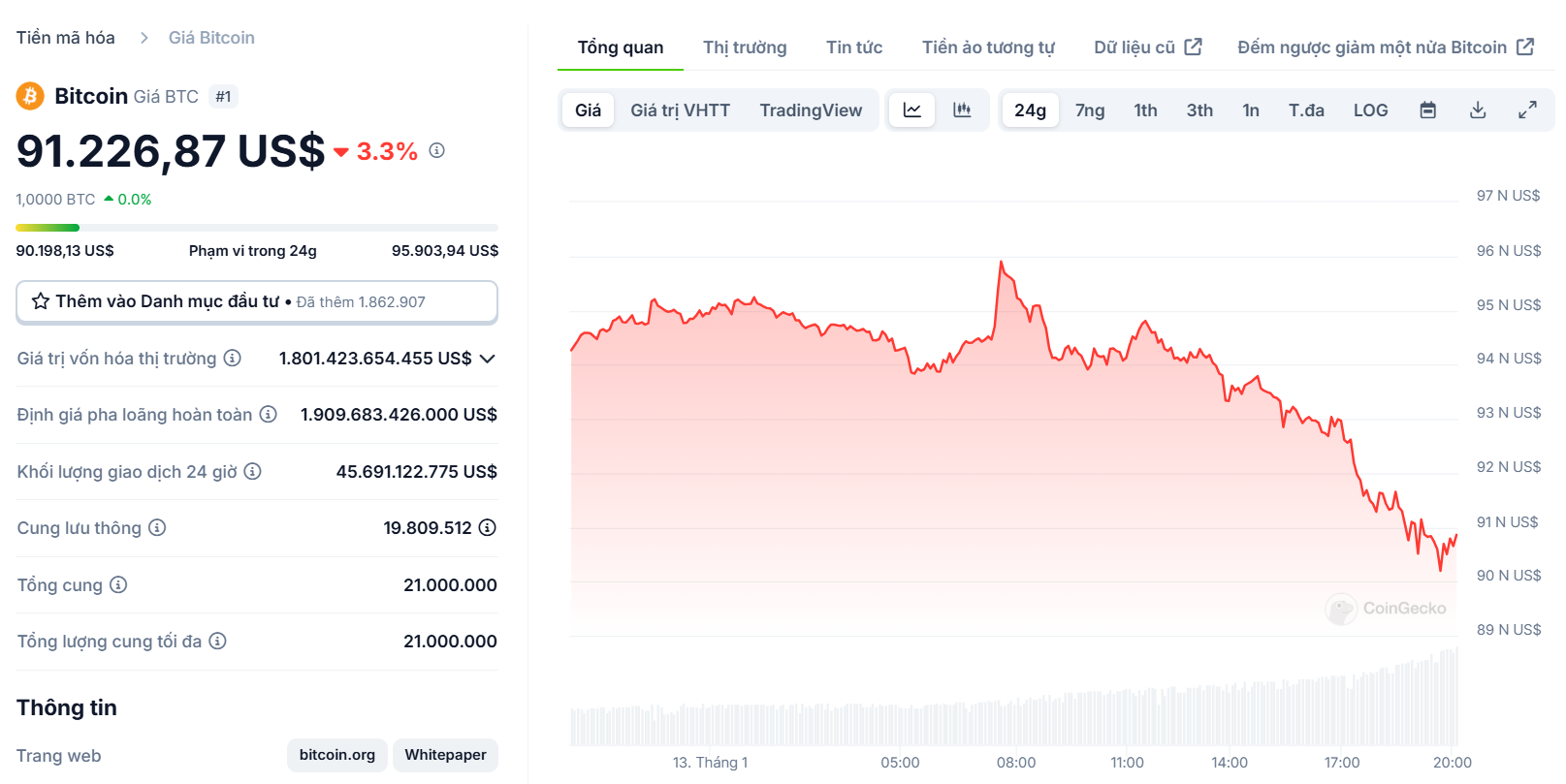The height and width of the screenshot is (784, 1566).
Task: Open info icon for Định giá pha loãng hoàn toàn
Action: (x=269, y=414)
